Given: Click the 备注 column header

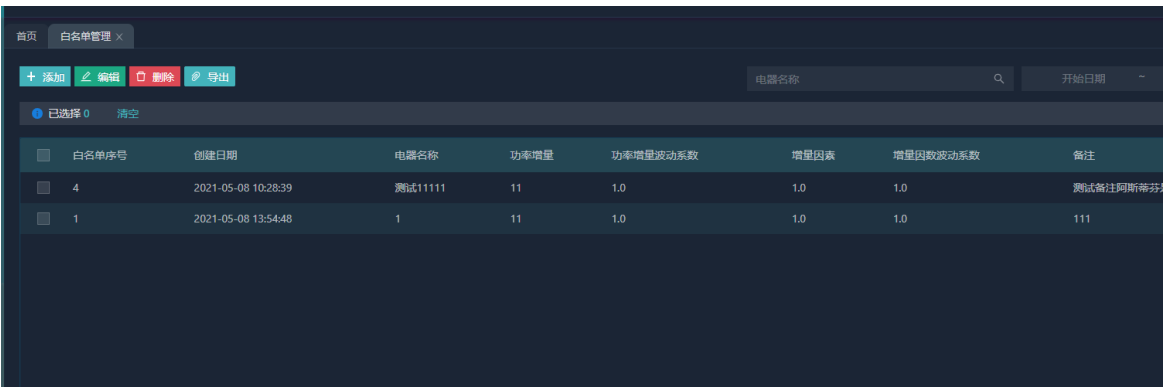Looking at the screenshot, I should pyautogui.click(x=1084, y=156).
